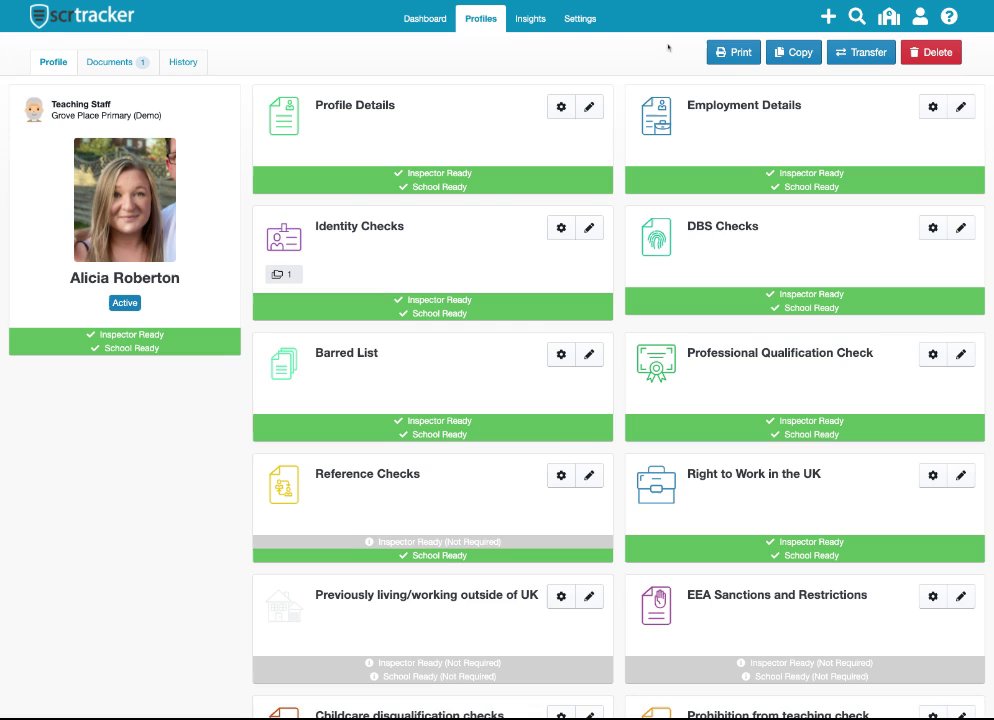
Task: Go to the Dashboard menu
Action: pos(425,19)
